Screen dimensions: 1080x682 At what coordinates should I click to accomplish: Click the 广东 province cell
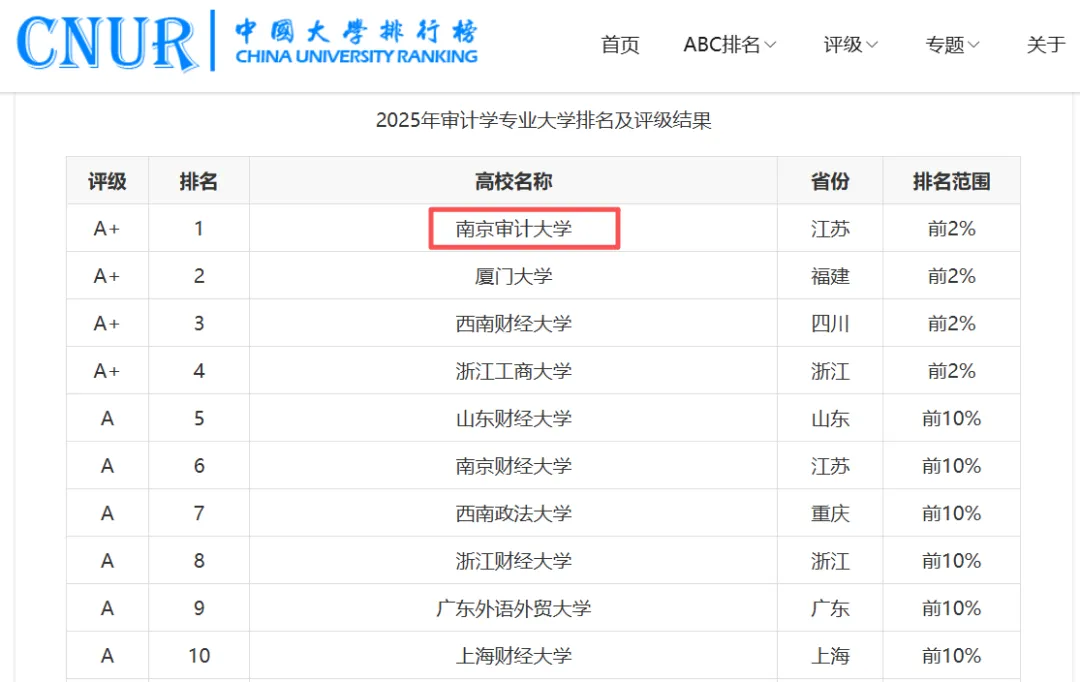[x=830, y=609]
